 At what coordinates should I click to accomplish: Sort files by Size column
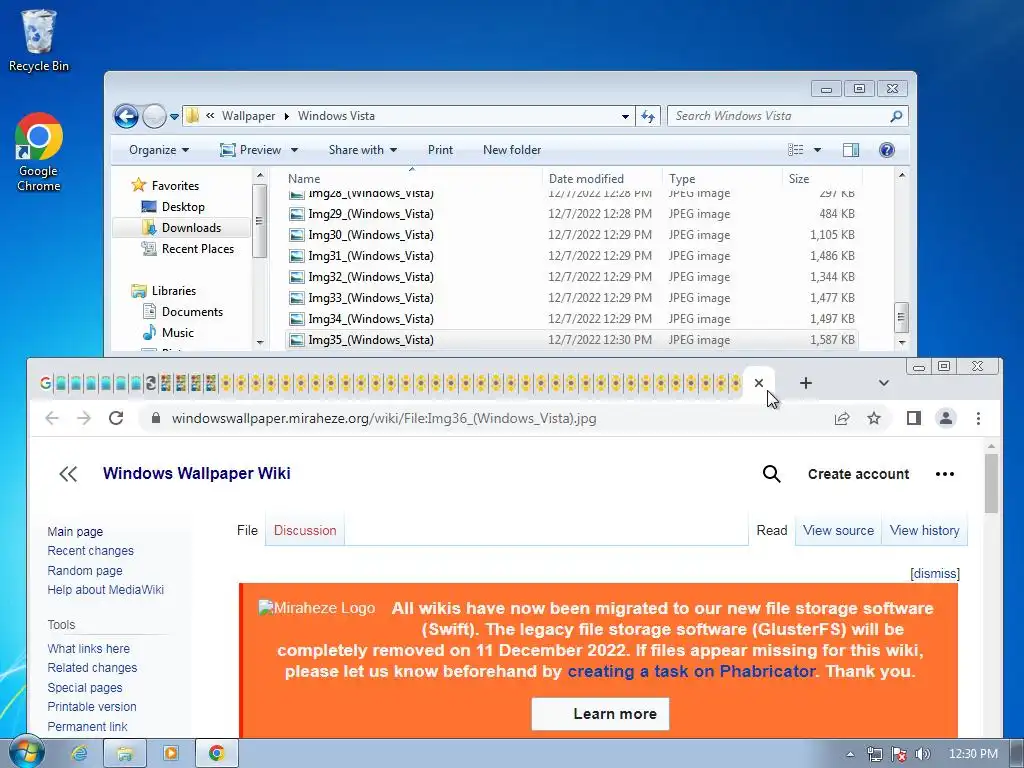[x=822, y=178]
